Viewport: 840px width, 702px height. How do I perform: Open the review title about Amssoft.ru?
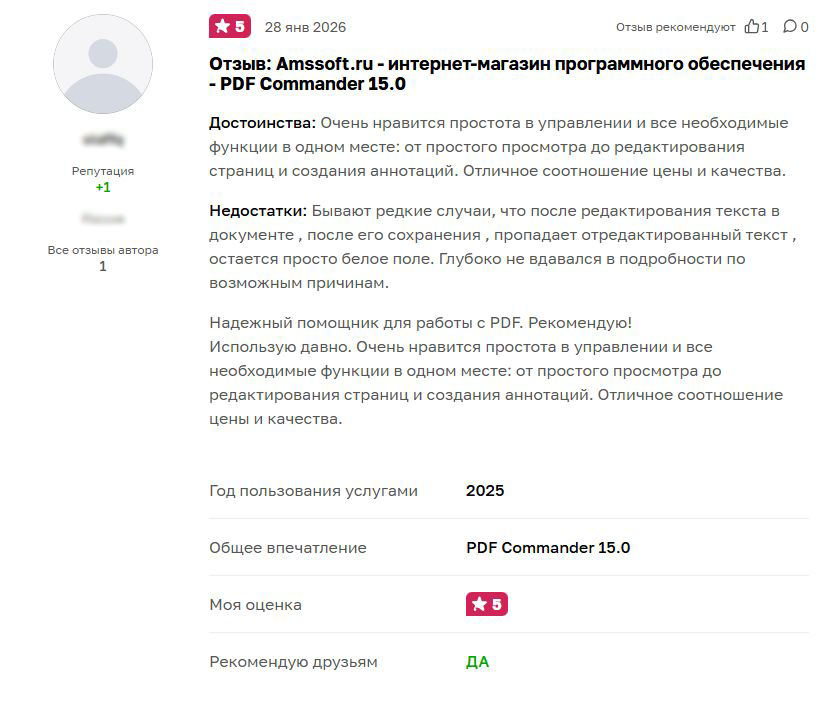(507, 74)
